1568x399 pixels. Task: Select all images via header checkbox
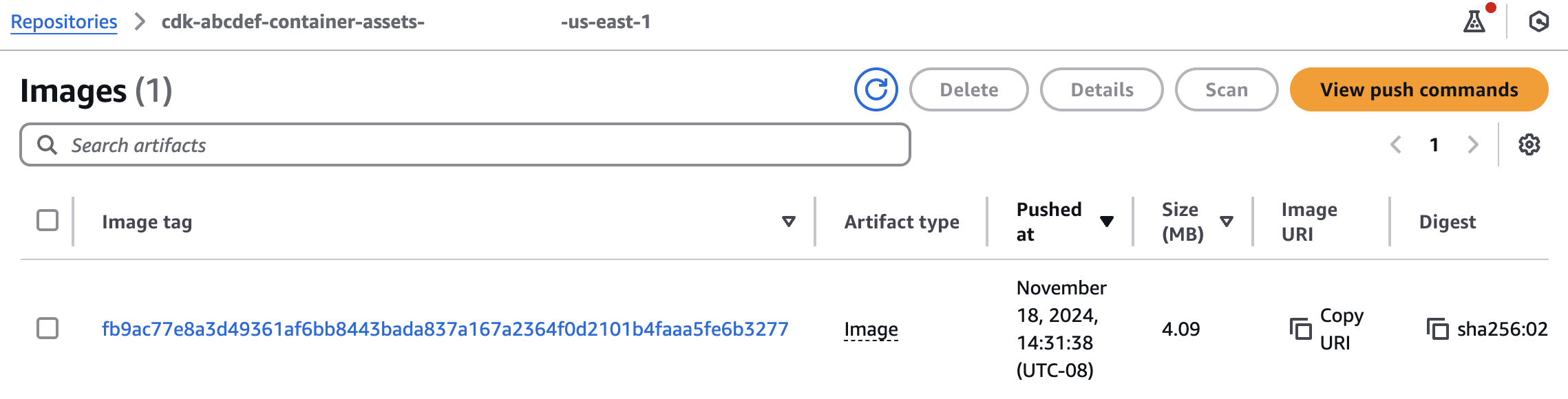tap(48, 219)
